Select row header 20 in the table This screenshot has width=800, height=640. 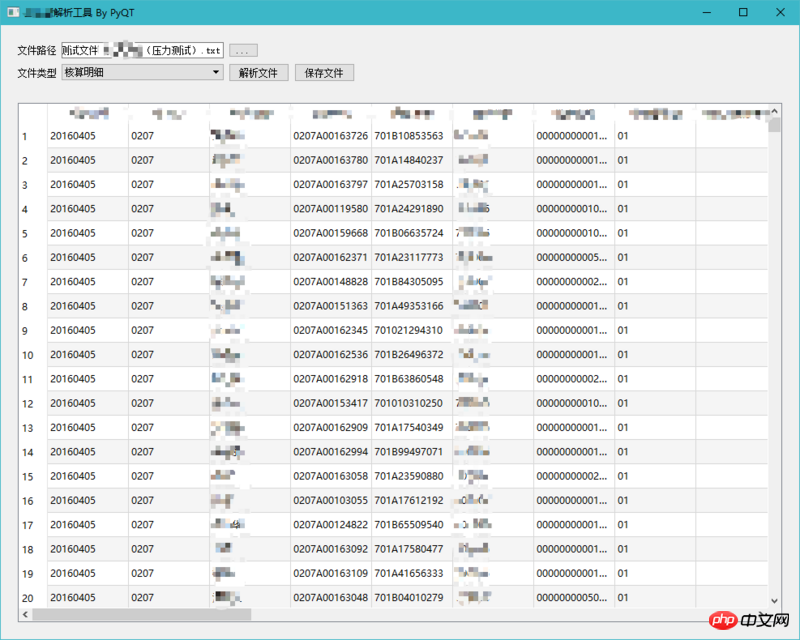pos(33,598)
